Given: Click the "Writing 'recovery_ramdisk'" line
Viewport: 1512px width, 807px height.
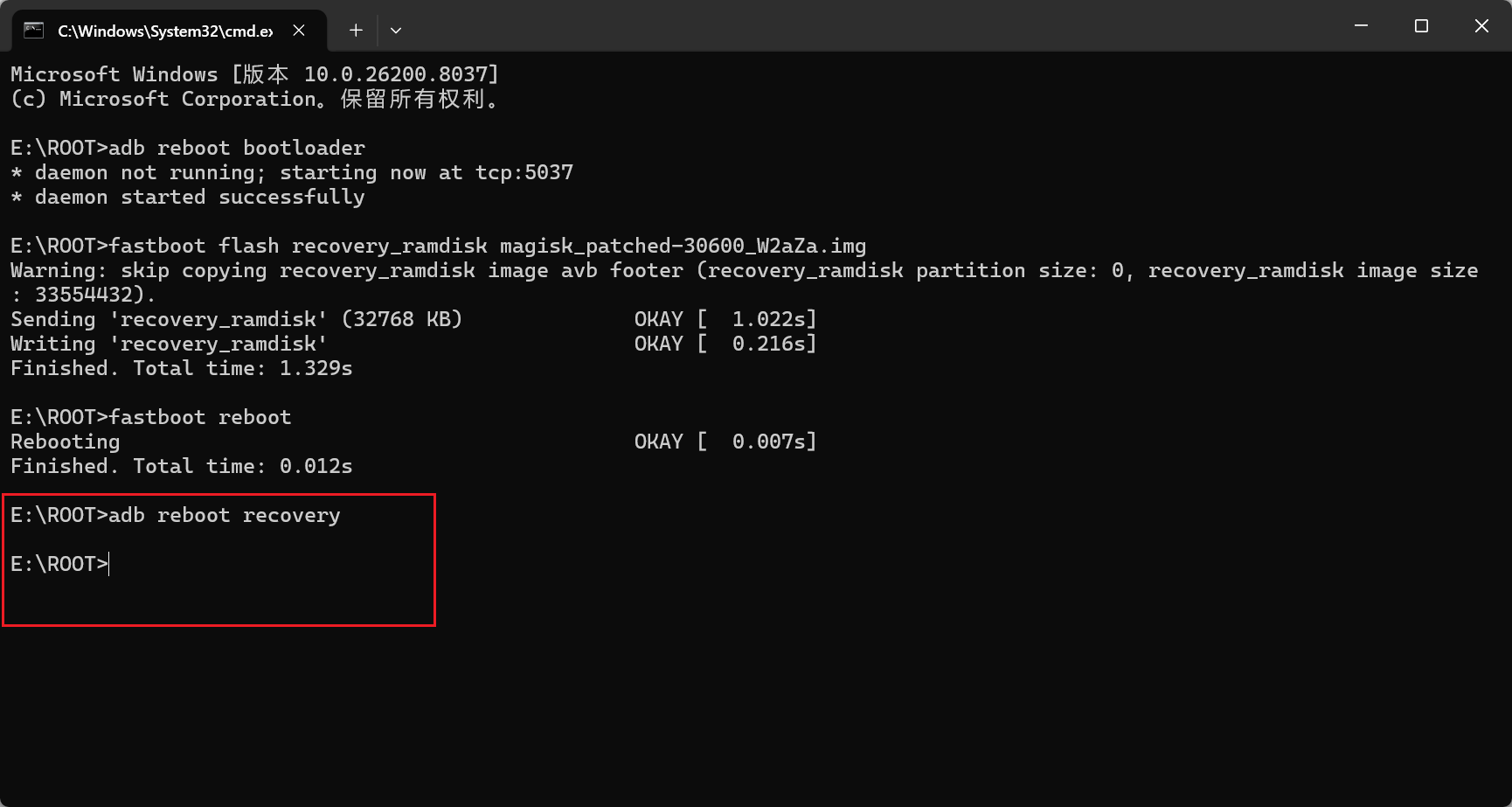Looking at the screenshot, I should [169, 344].
